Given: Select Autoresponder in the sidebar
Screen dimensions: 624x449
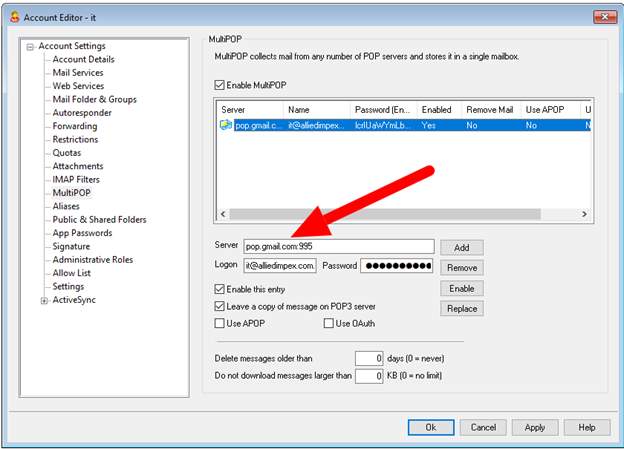Looking at the screenshot, I should [x=81, y=113].
